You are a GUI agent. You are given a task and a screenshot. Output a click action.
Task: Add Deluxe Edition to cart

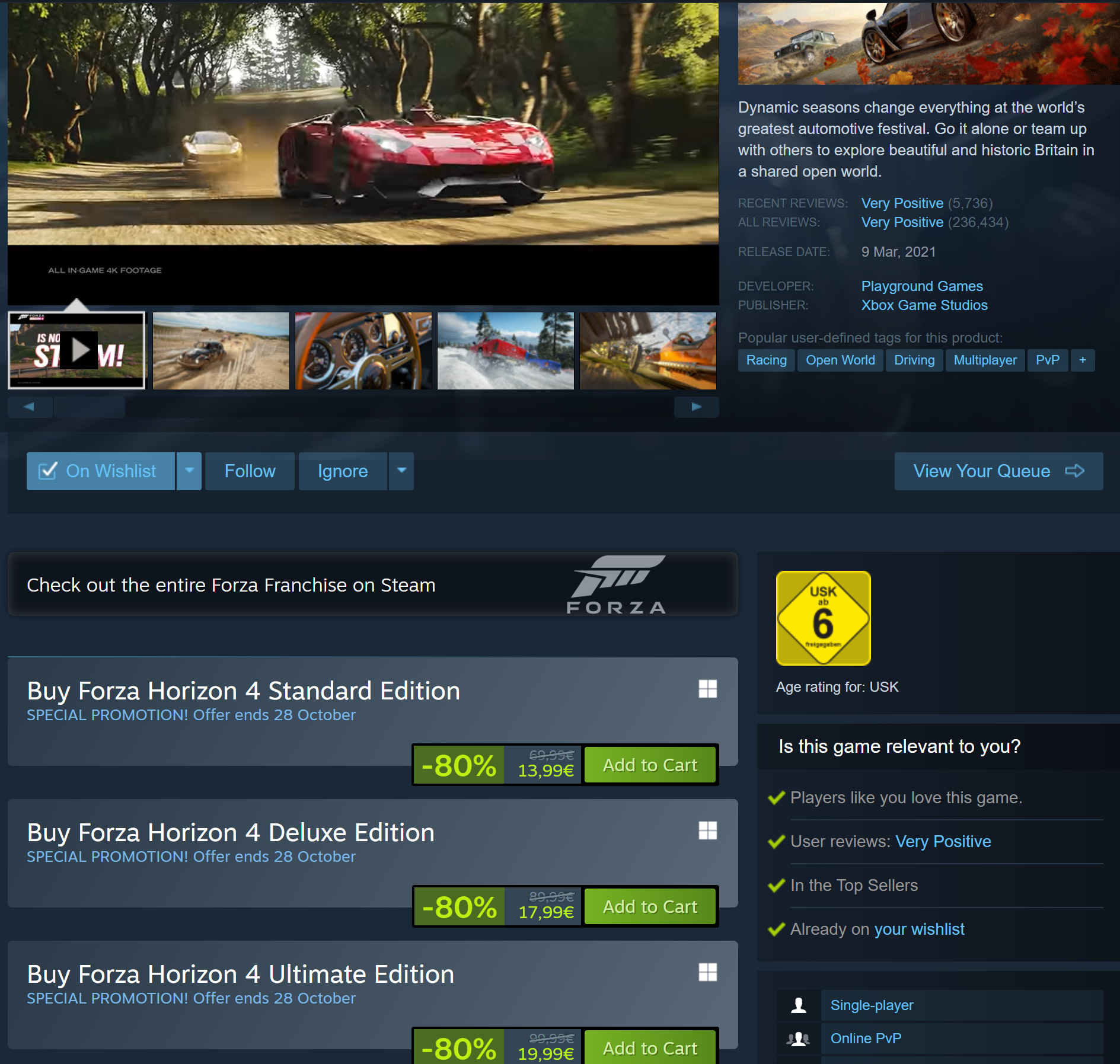(x=650, y=907)
